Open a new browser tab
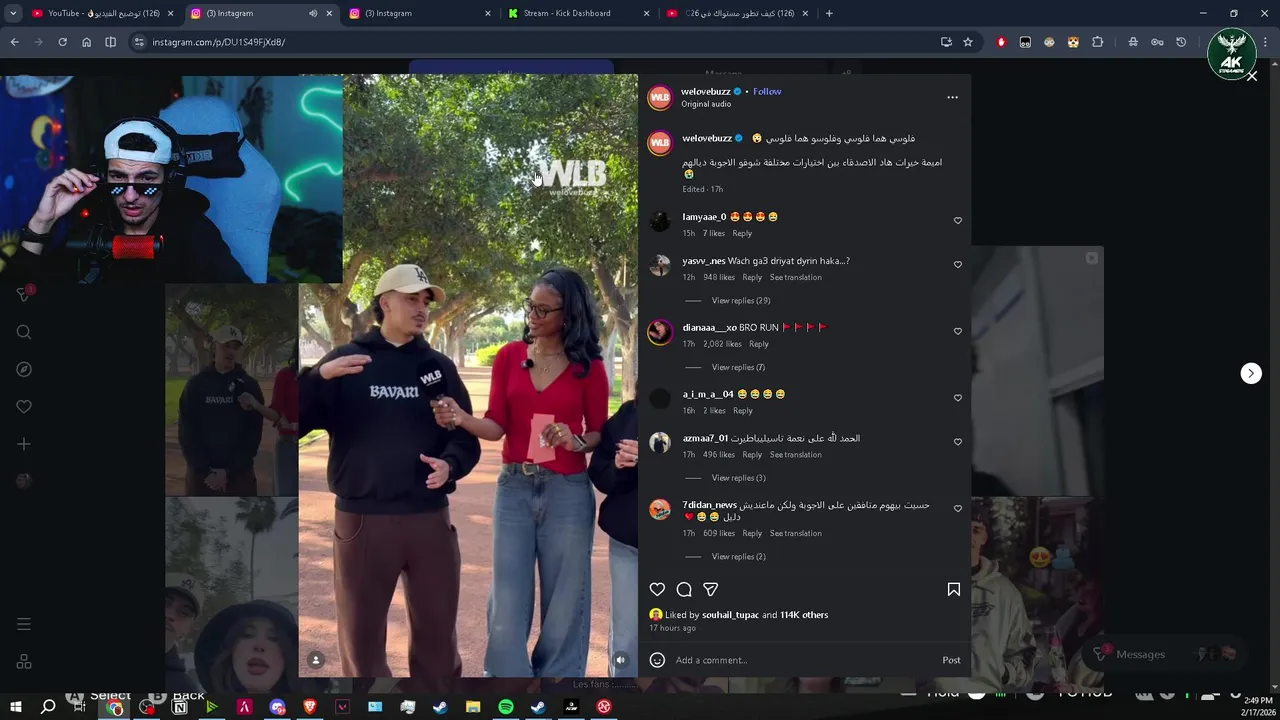This screenshot has width=1280, height=720. (x=829, y=13)
